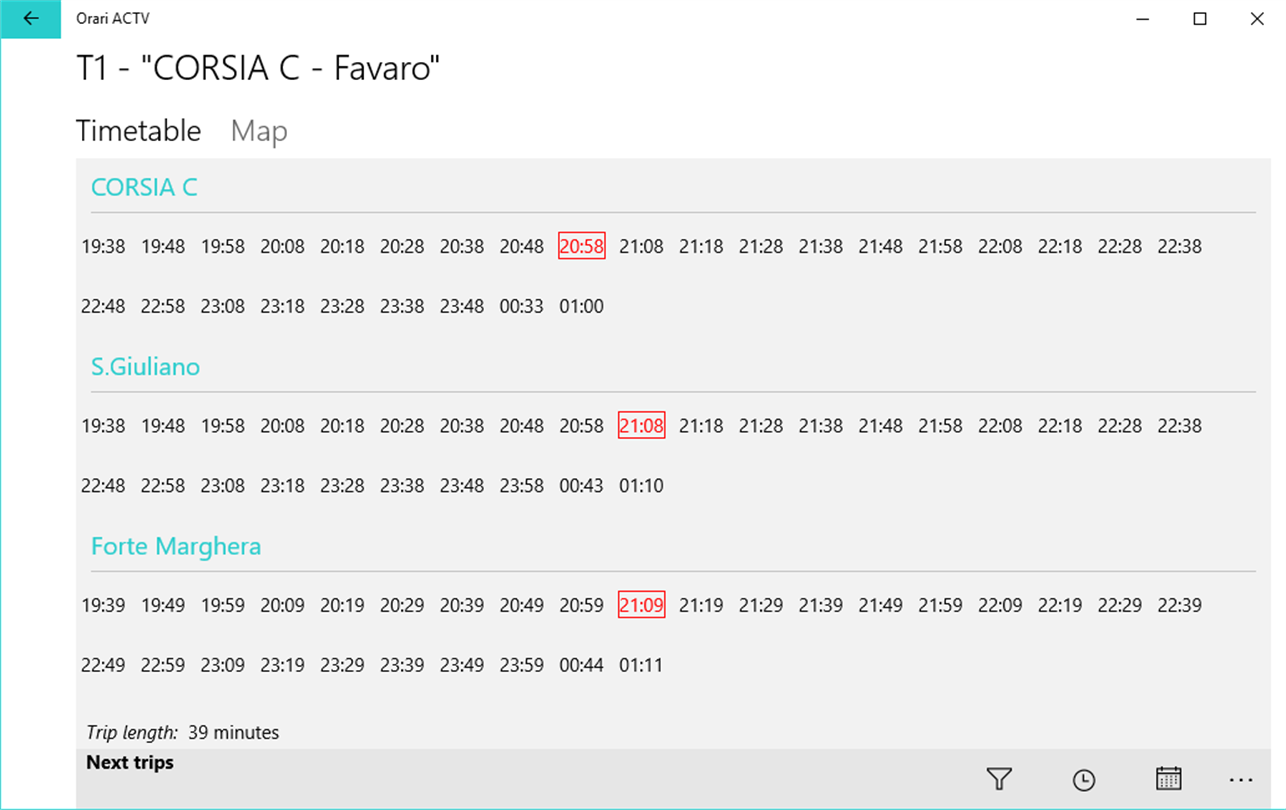Minimize the Orari ACTV window
The width and height of the screenshot is (1286, 810).
1142,18
